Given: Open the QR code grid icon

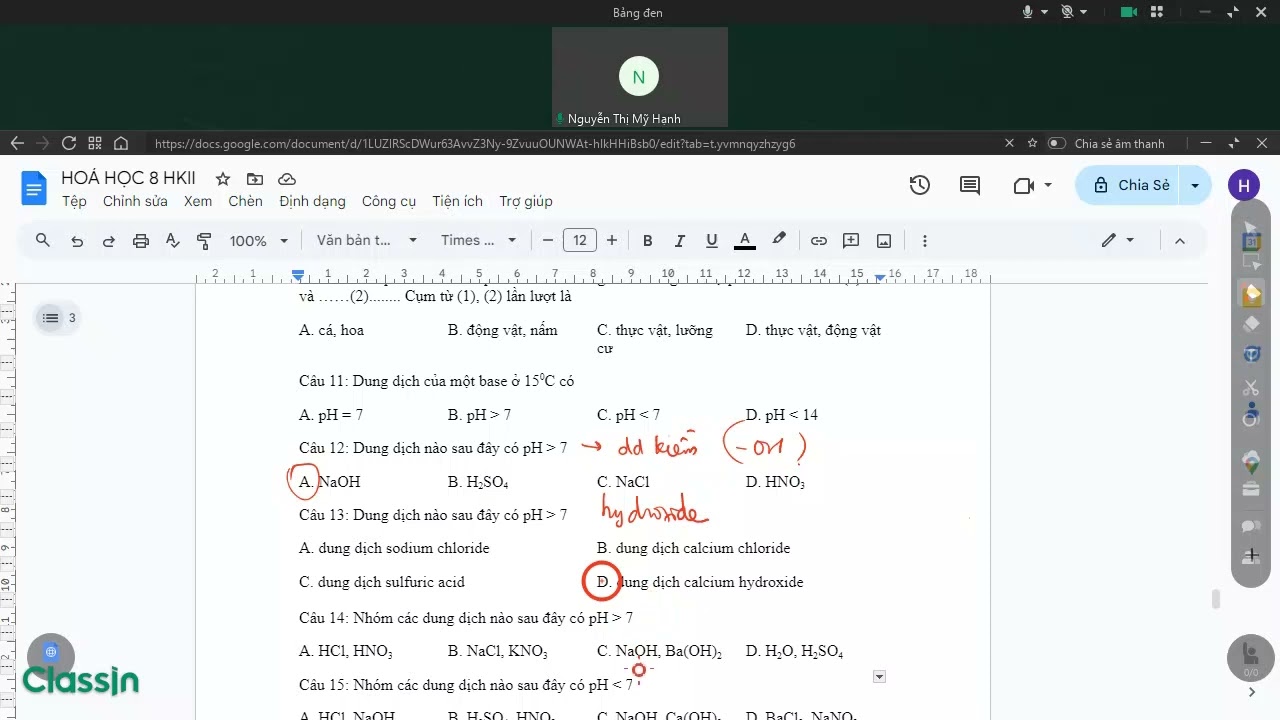Looking at the screenshot, I should pyautogui.click(x=95, y=143).
